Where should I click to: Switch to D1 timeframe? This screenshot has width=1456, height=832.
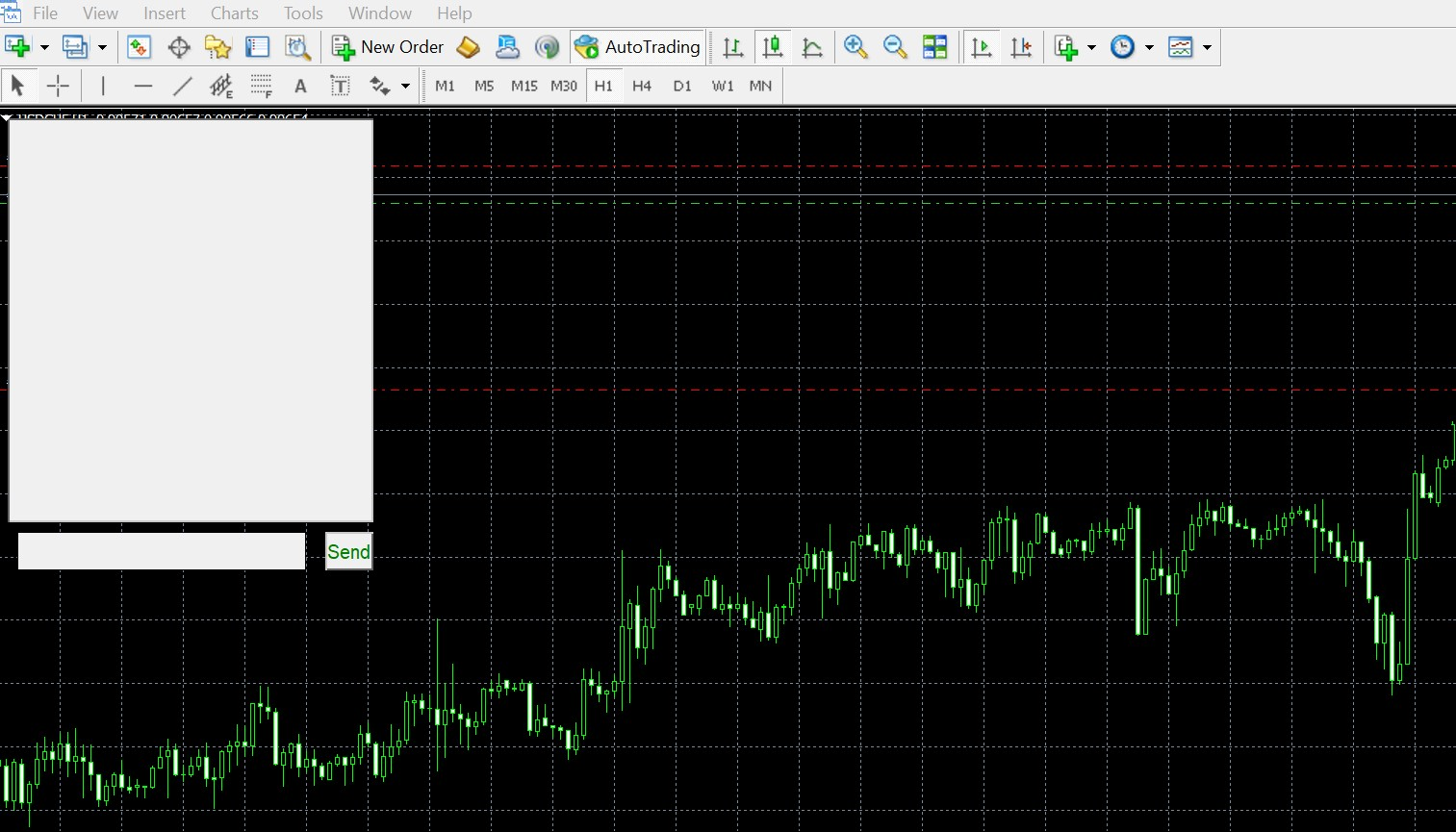coord(682,86)
